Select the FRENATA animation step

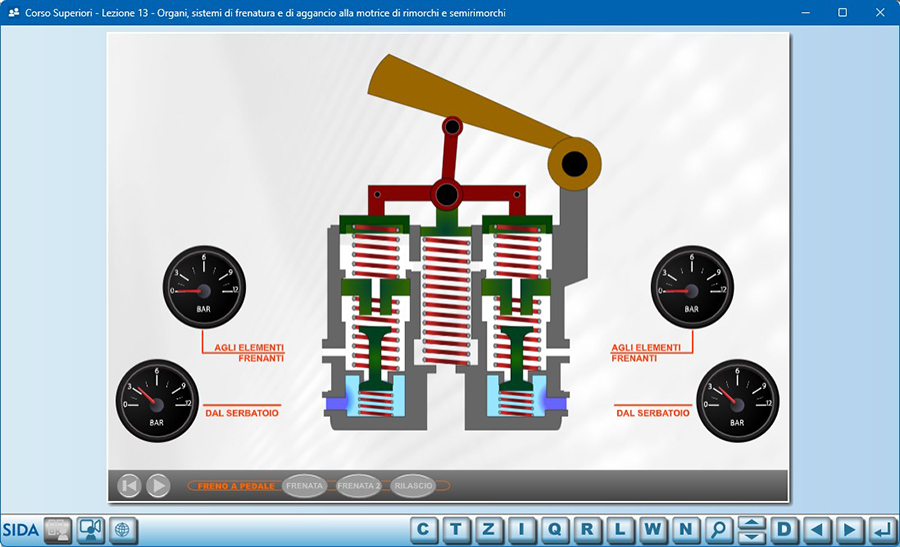305,486
